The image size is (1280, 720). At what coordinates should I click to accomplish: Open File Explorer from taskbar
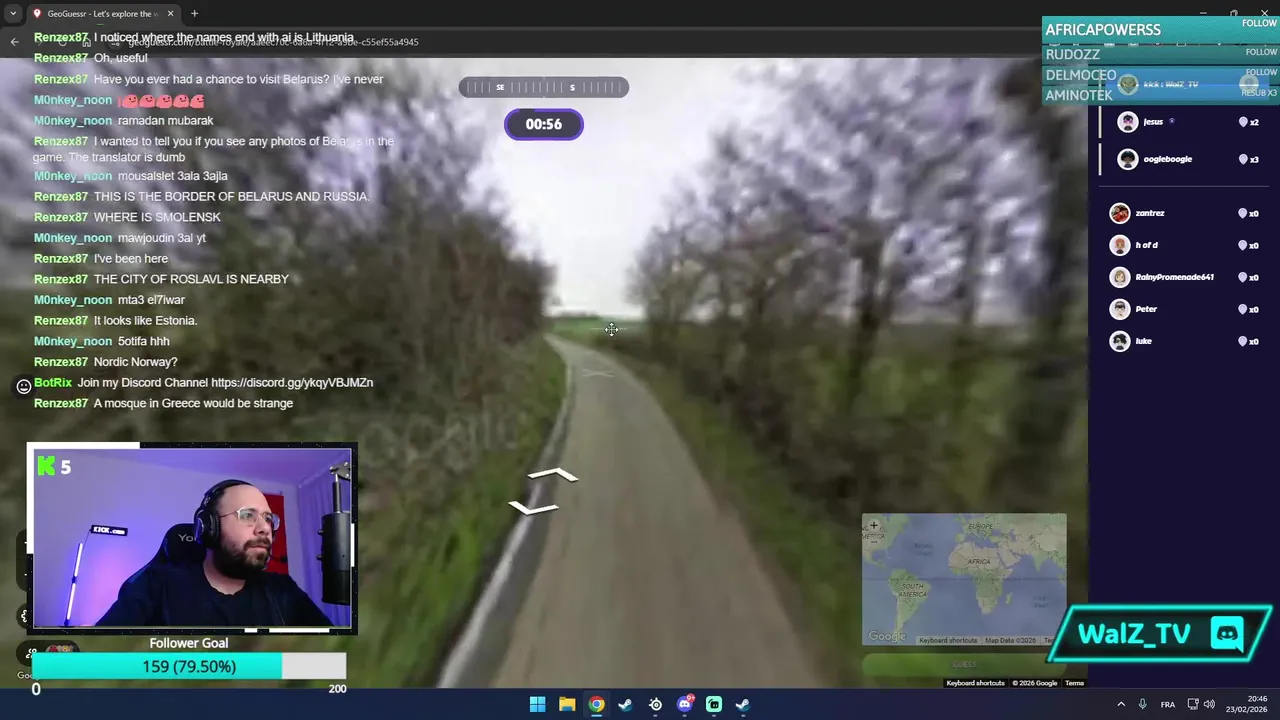[x=567, y=704]
